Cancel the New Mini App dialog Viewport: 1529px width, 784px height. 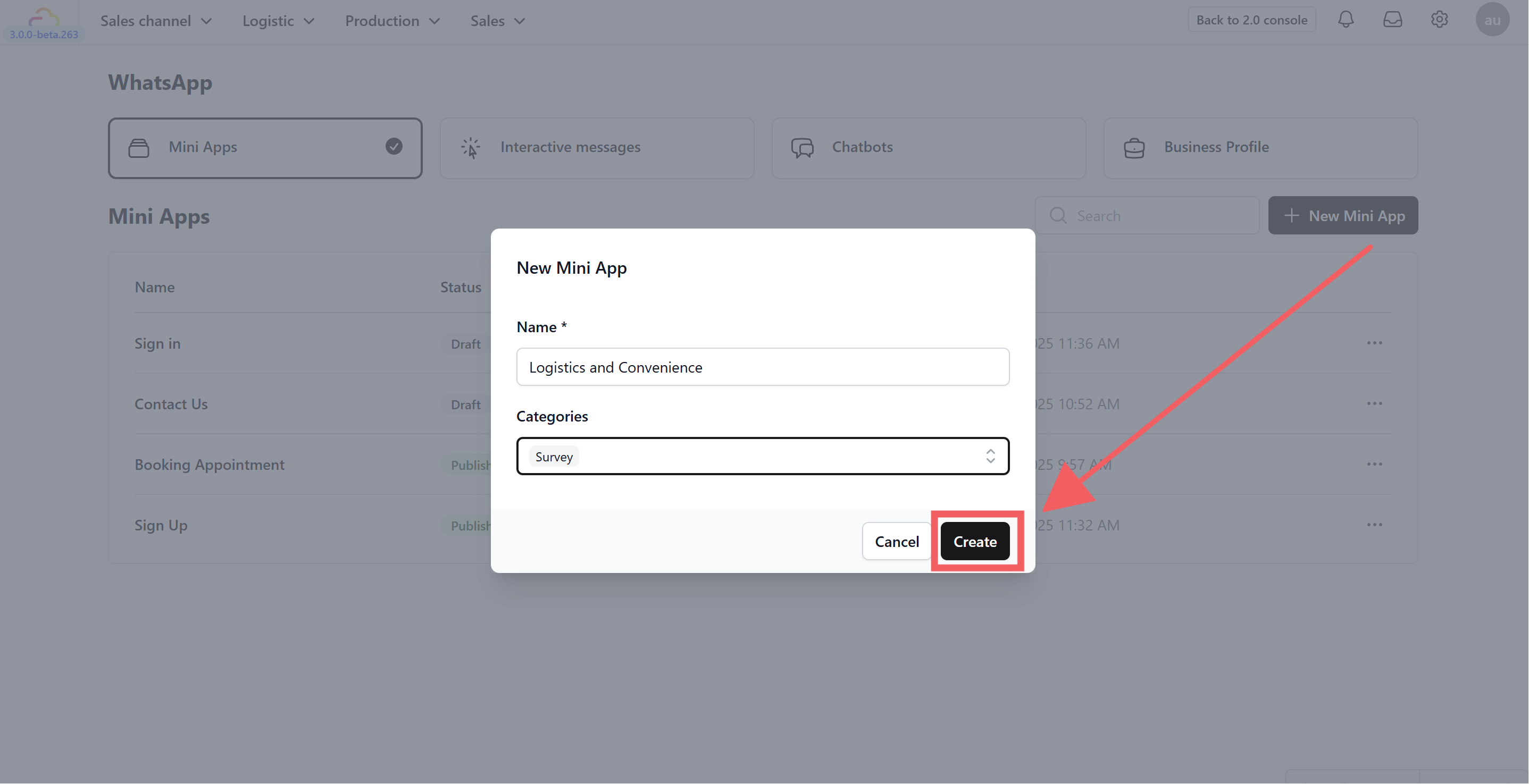pyautogui.click(x=896, y=541)
